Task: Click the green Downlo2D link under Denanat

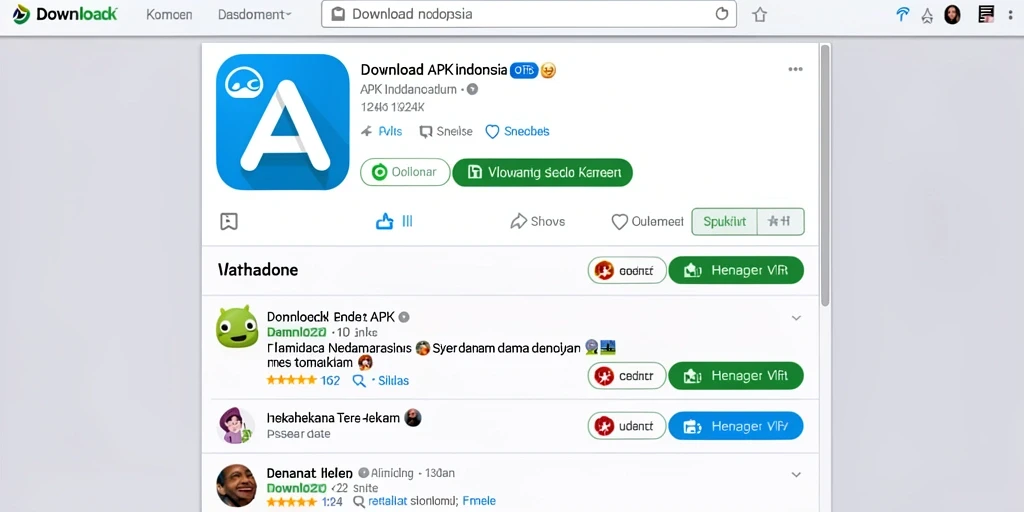Action: pyautogui.click(x=296, y=488)
